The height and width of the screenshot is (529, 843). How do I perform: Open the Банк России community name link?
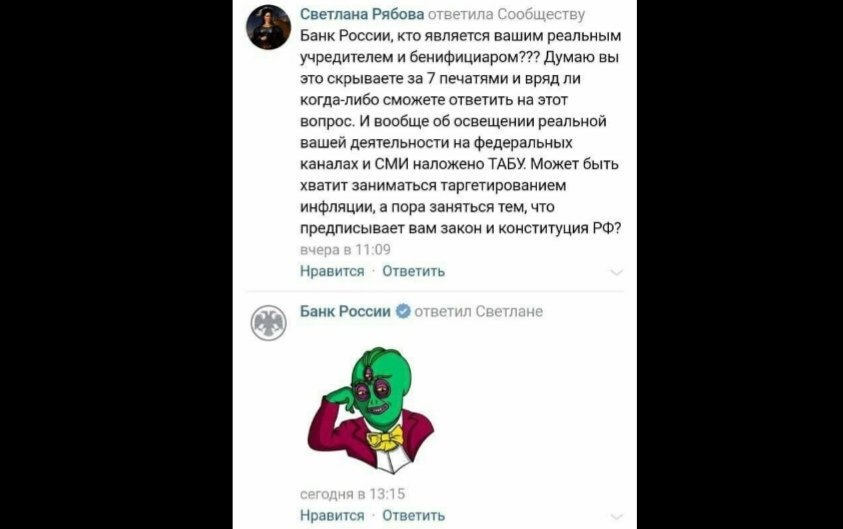(x=345, y=311)
